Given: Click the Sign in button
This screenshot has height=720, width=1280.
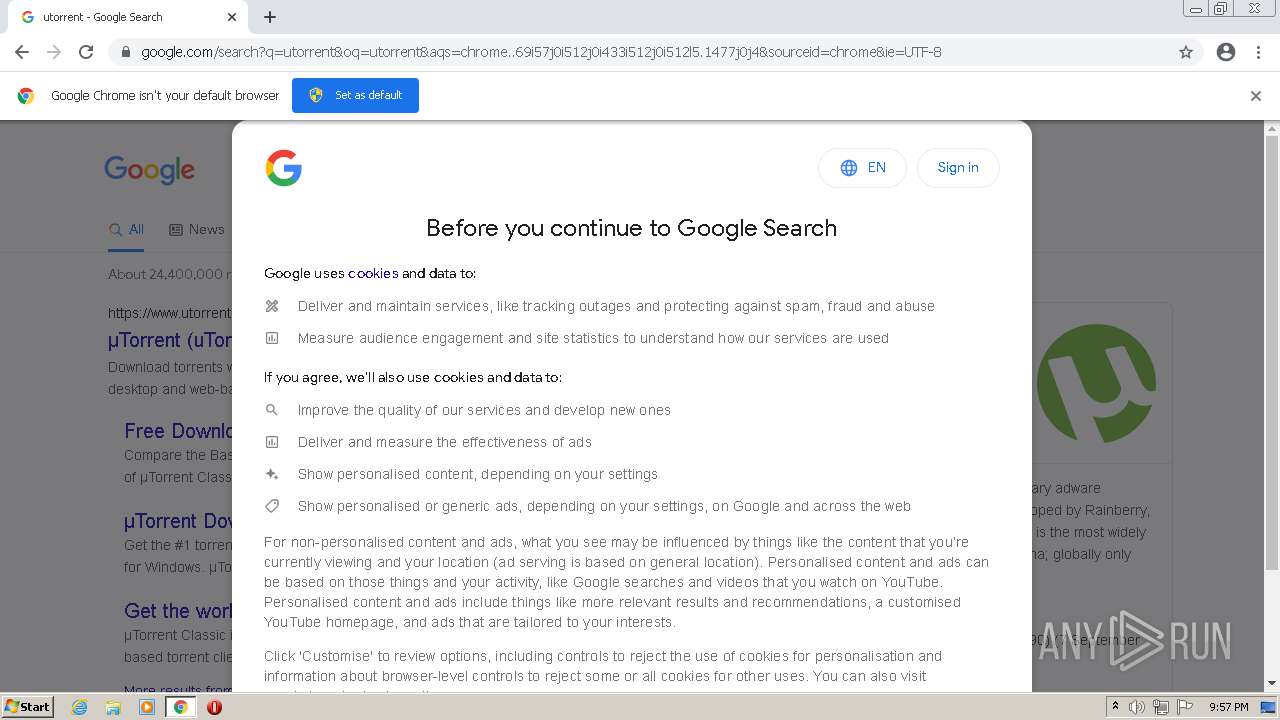Looking at the screenshot, I should 958,168.
